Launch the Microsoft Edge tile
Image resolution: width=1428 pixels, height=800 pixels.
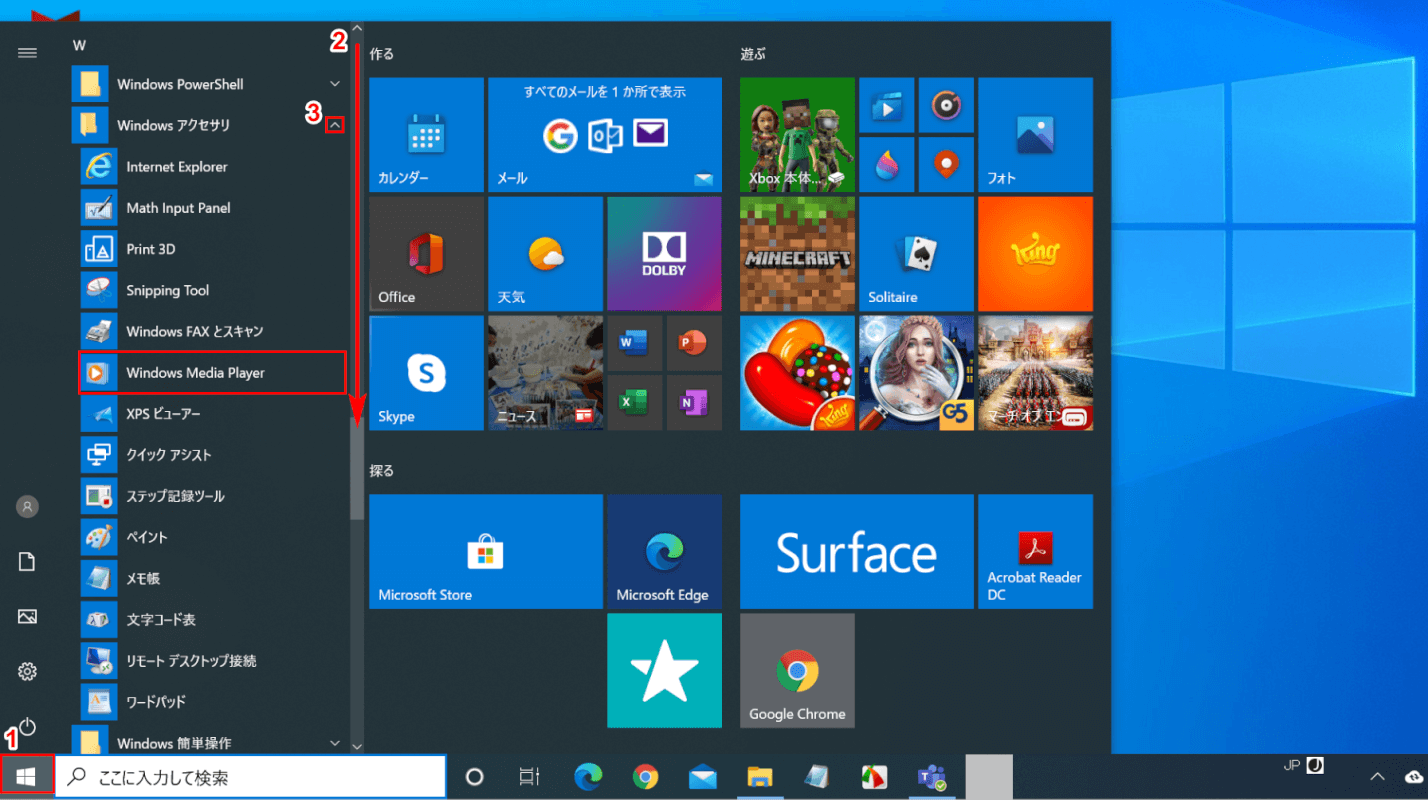[664, 551]
